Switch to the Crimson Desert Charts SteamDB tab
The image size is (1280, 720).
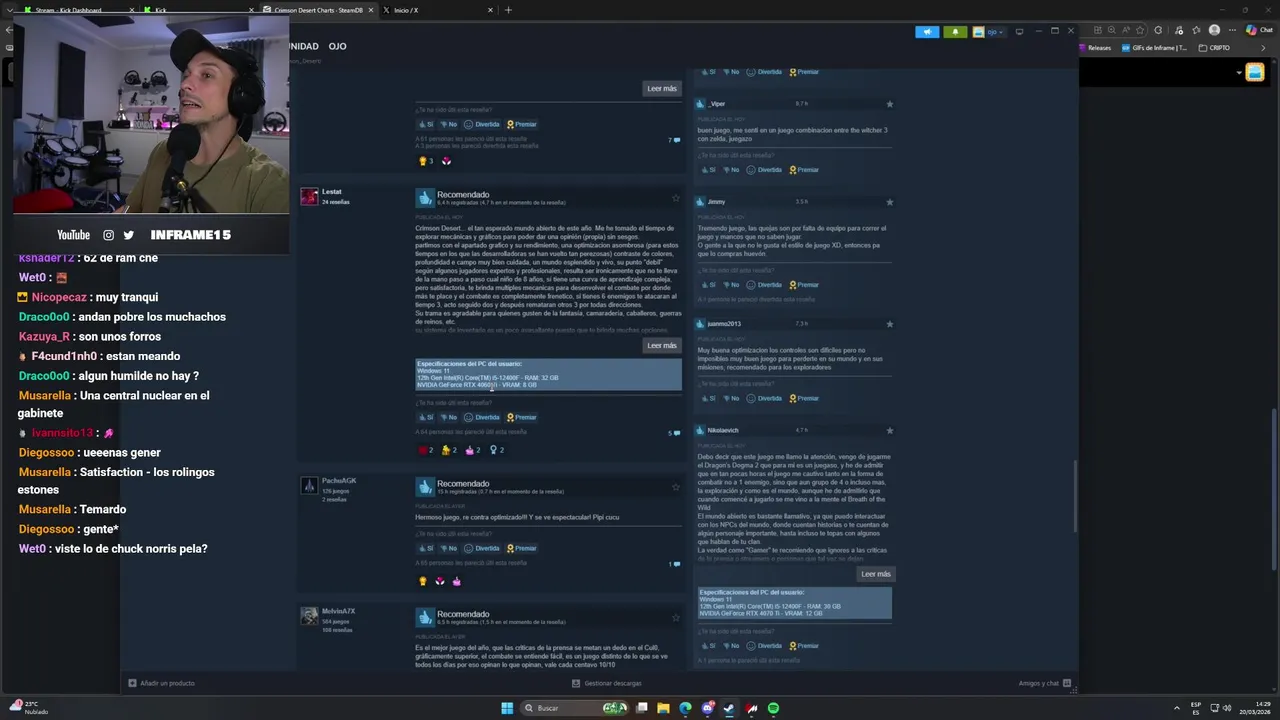[318, 10]
